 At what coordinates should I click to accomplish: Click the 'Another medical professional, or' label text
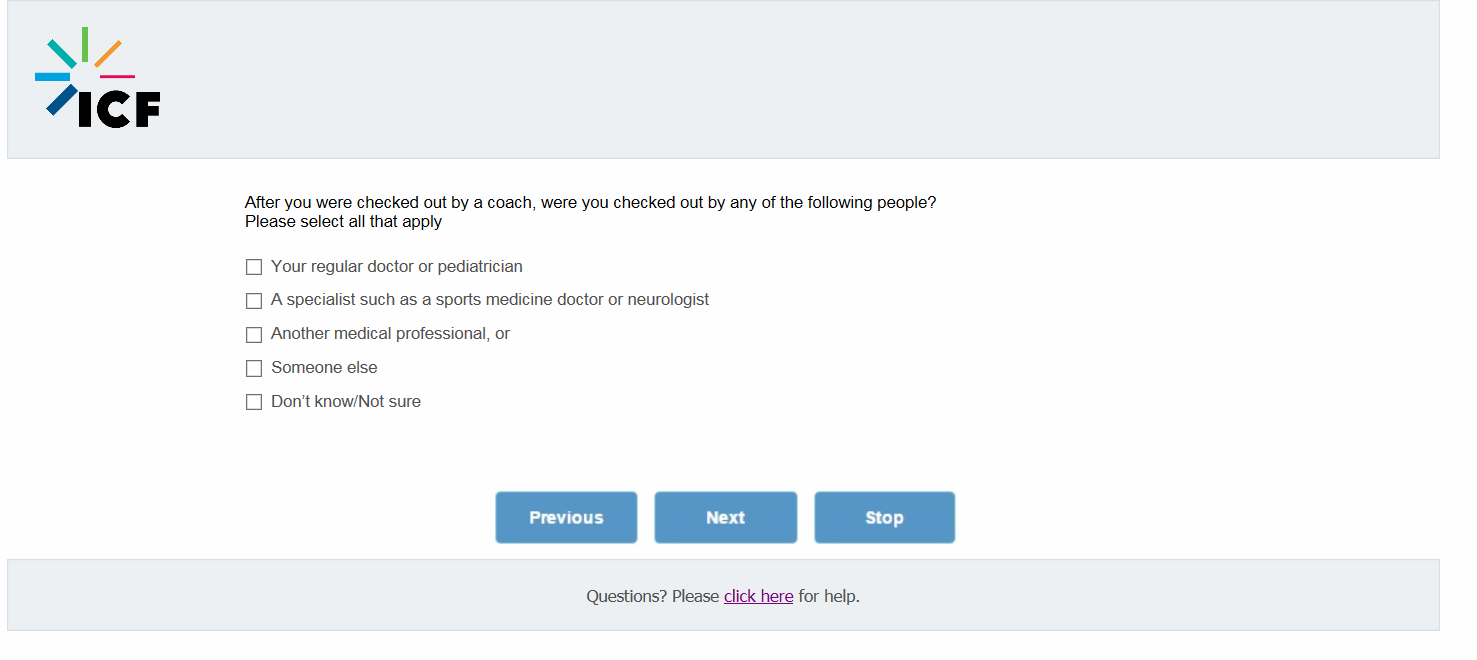pyautogui.click(x=390, y=334)
